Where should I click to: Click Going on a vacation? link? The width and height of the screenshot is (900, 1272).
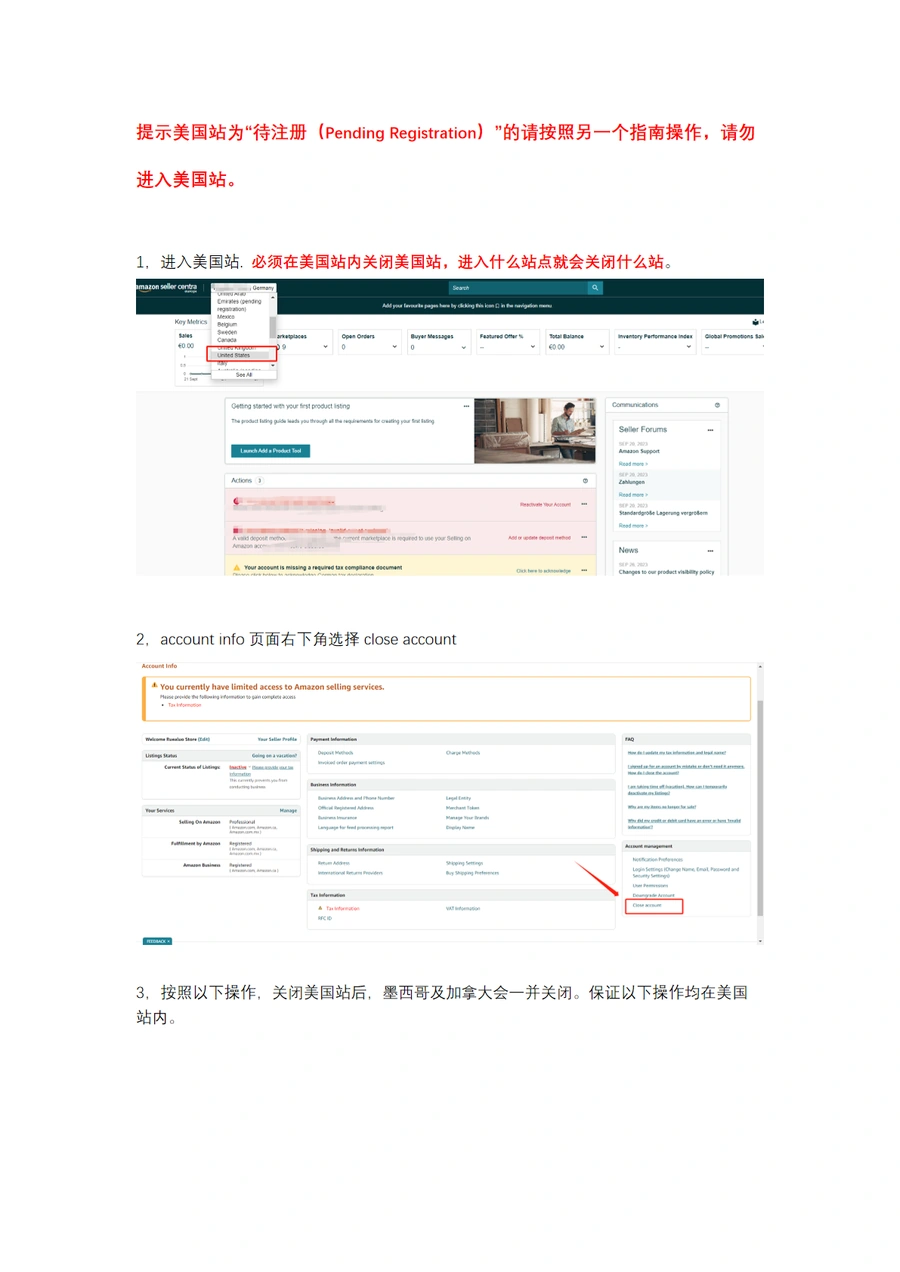pos(274,755)
